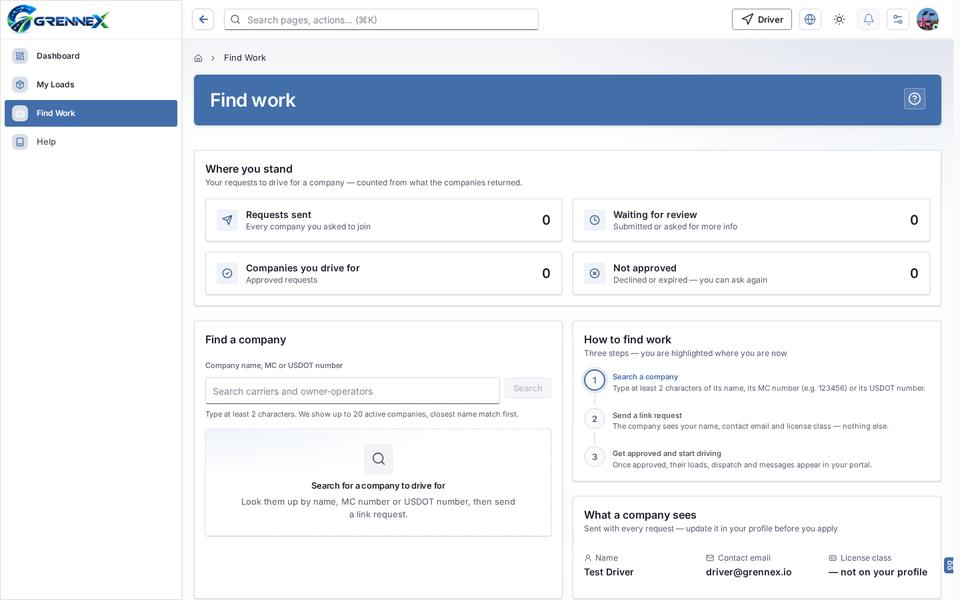960x600 pixels.
Task: Select Find Work sidebar item
Action: pos(91,113)
